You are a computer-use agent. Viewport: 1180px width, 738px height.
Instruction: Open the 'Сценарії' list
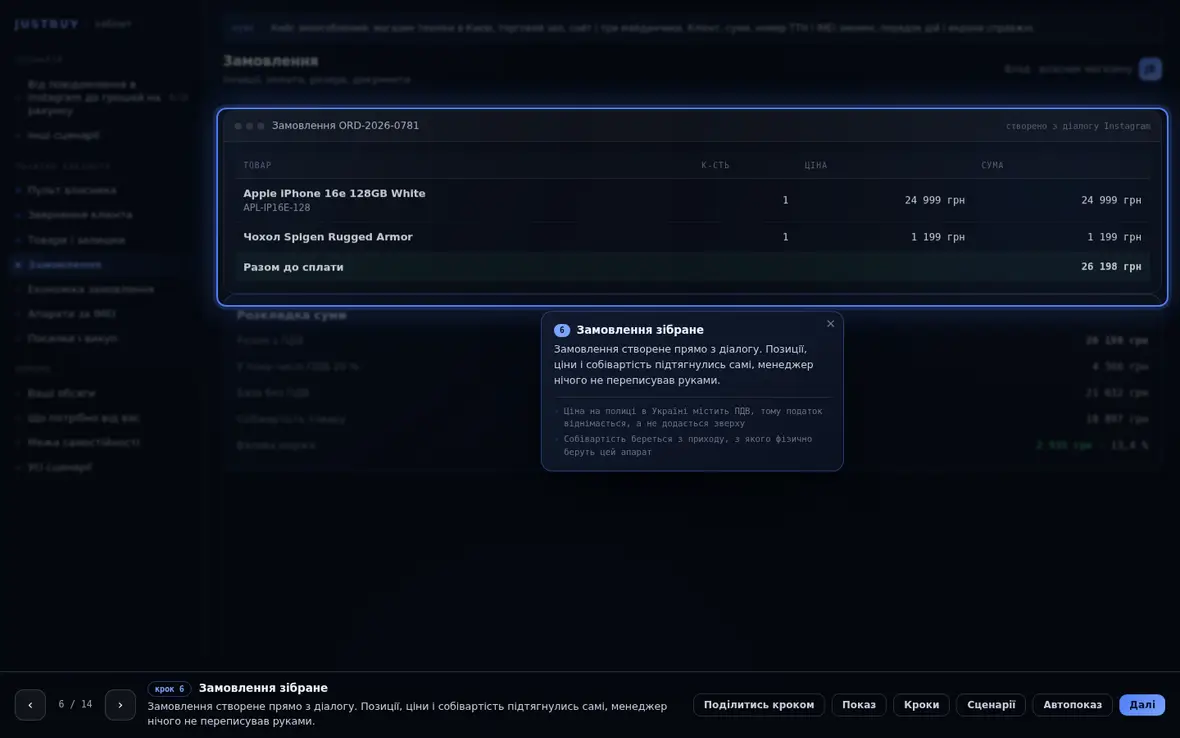click(990, 705)
